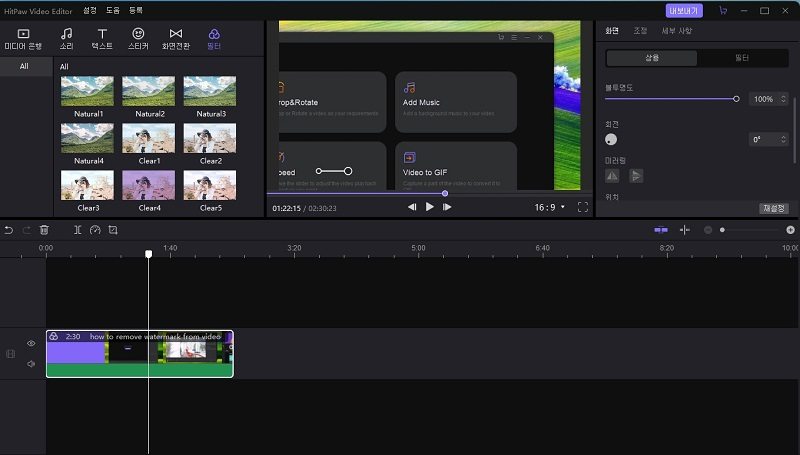Toggle video track visibility eye icon
This screenshot has width=800, height=455.
tap(31, 343)
